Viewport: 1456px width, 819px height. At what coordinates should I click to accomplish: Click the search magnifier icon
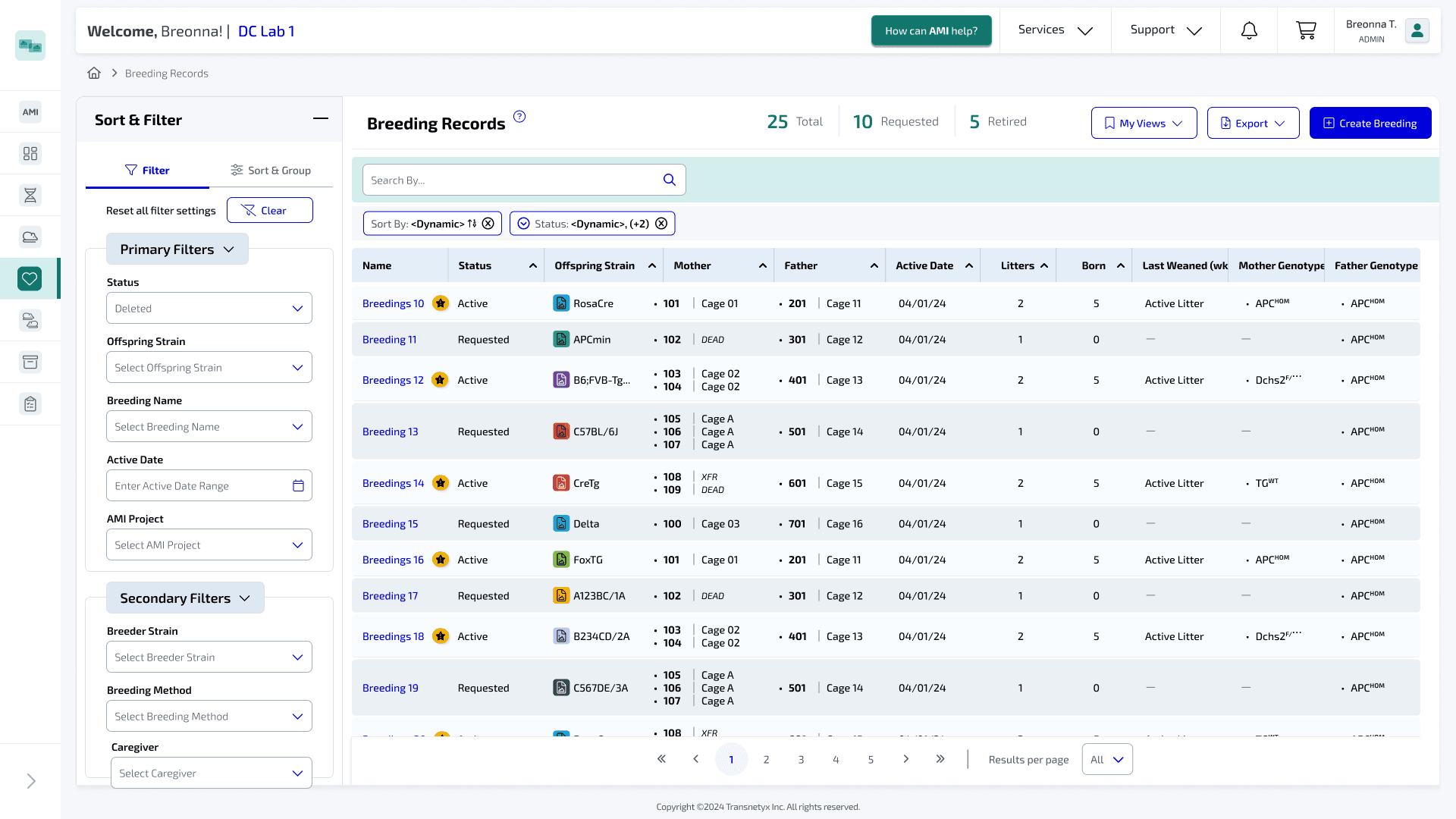coord(669,180)
